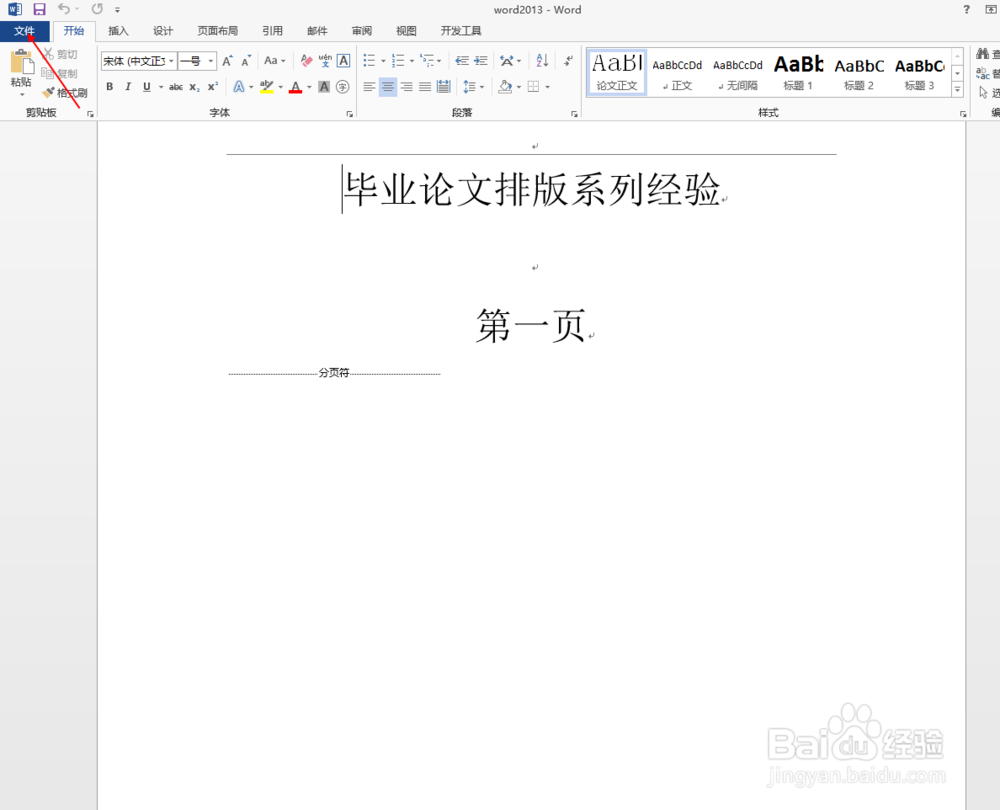Expand the font color dropdown arrow
Image resolution: width=1000 pixels, height=810 pixels.
tap(308, 86)
